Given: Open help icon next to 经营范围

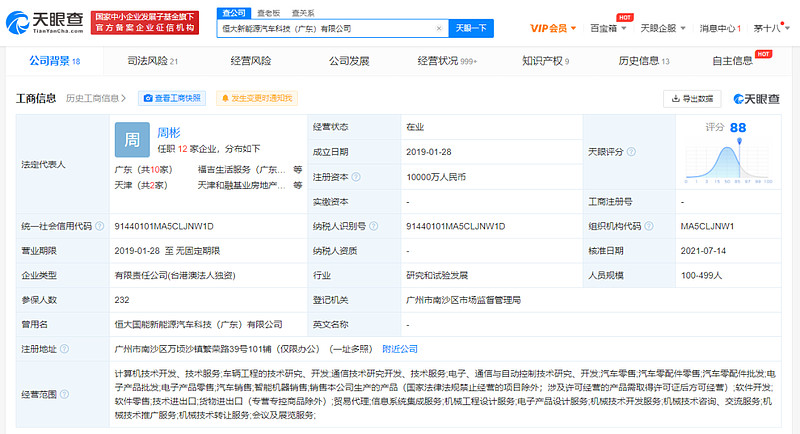Looking at the screenshot, I should tap(64, 394).
